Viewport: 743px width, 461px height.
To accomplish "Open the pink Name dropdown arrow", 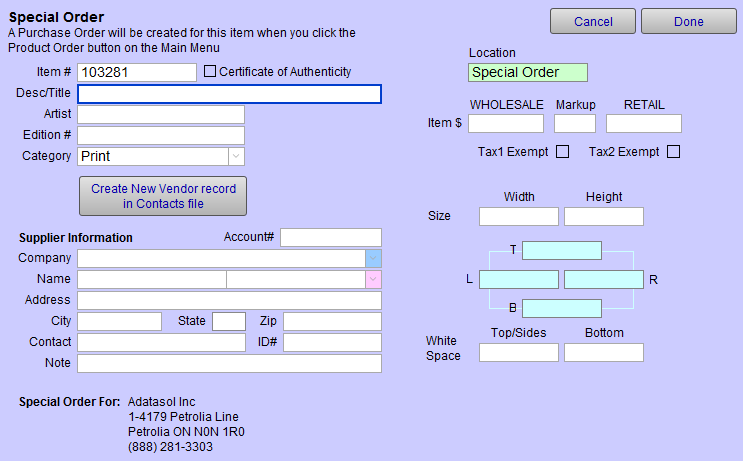I will [373, 279].
